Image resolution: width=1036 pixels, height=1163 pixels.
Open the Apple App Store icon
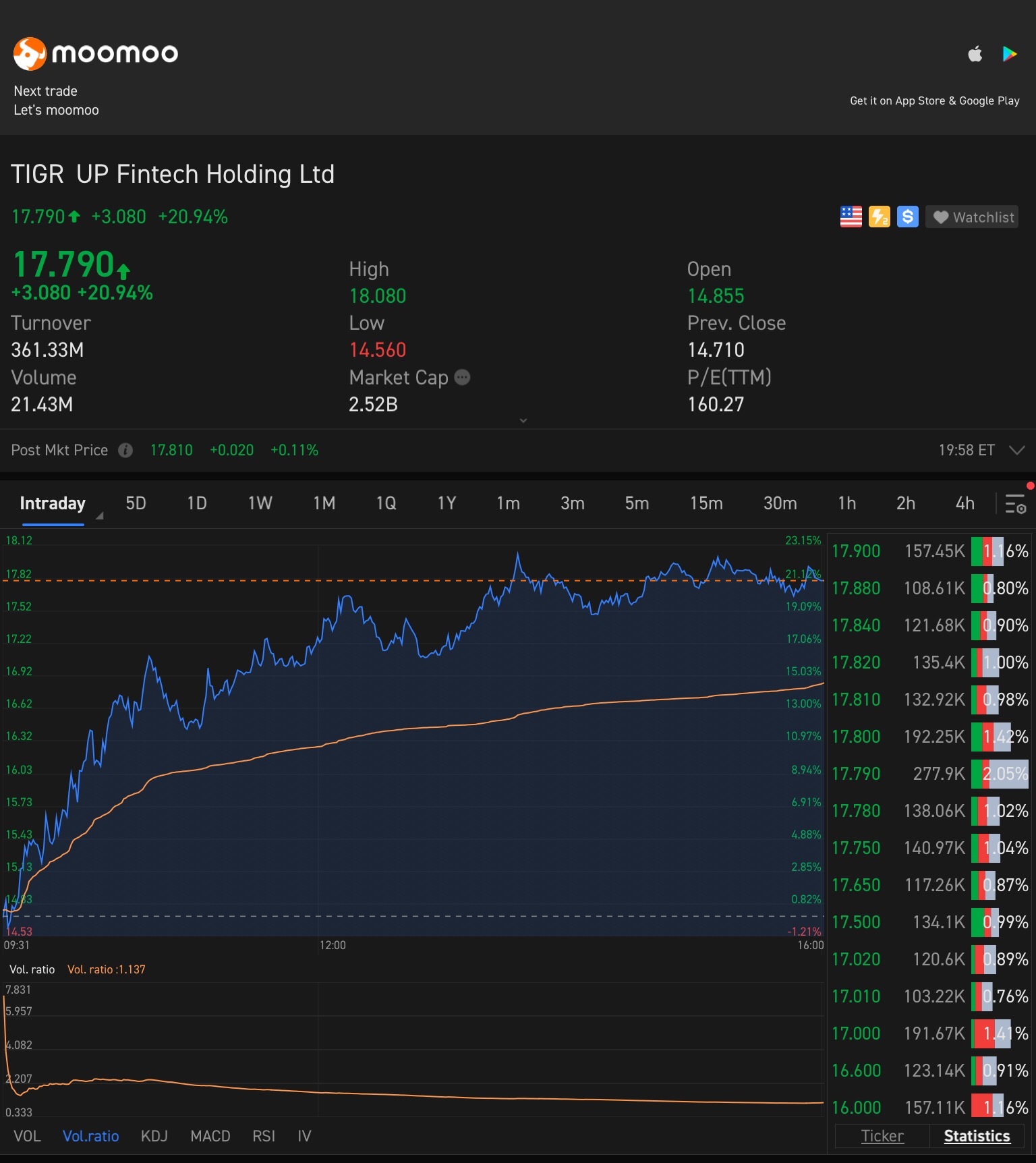[975, 54]
